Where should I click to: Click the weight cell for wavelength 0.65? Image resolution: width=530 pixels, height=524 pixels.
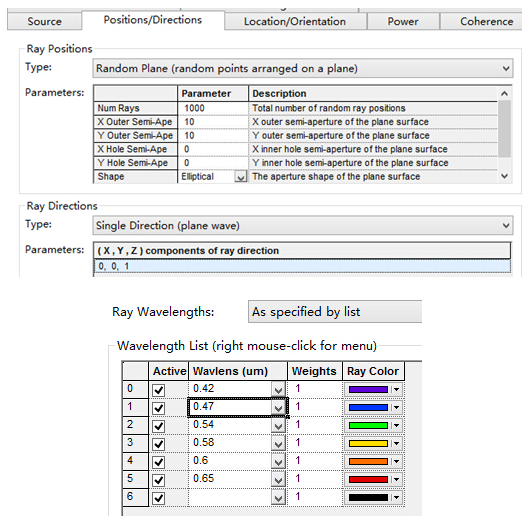point(315,479)
